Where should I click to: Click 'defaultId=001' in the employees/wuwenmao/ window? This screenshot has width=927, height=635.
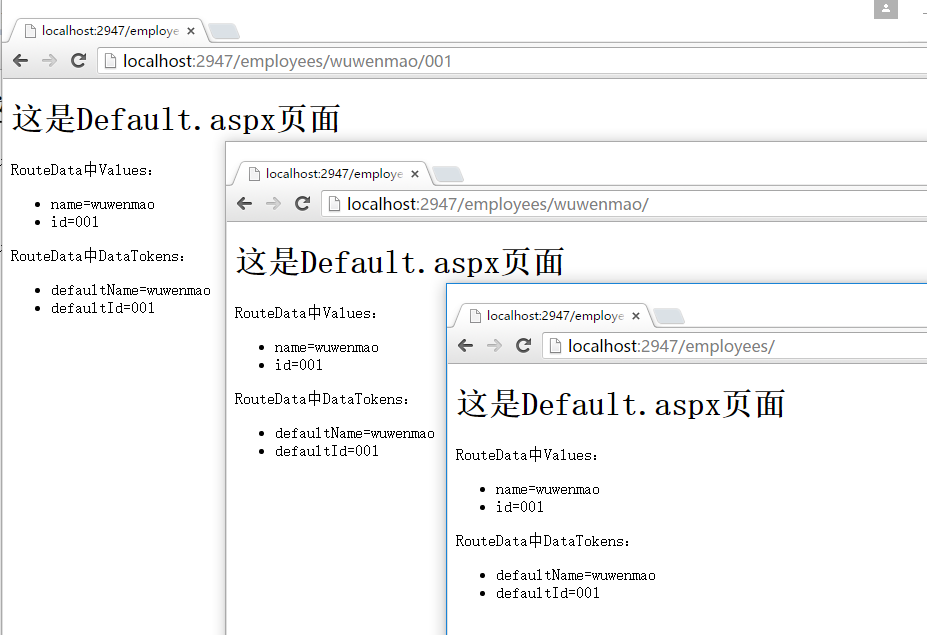[x=327, y=451]
